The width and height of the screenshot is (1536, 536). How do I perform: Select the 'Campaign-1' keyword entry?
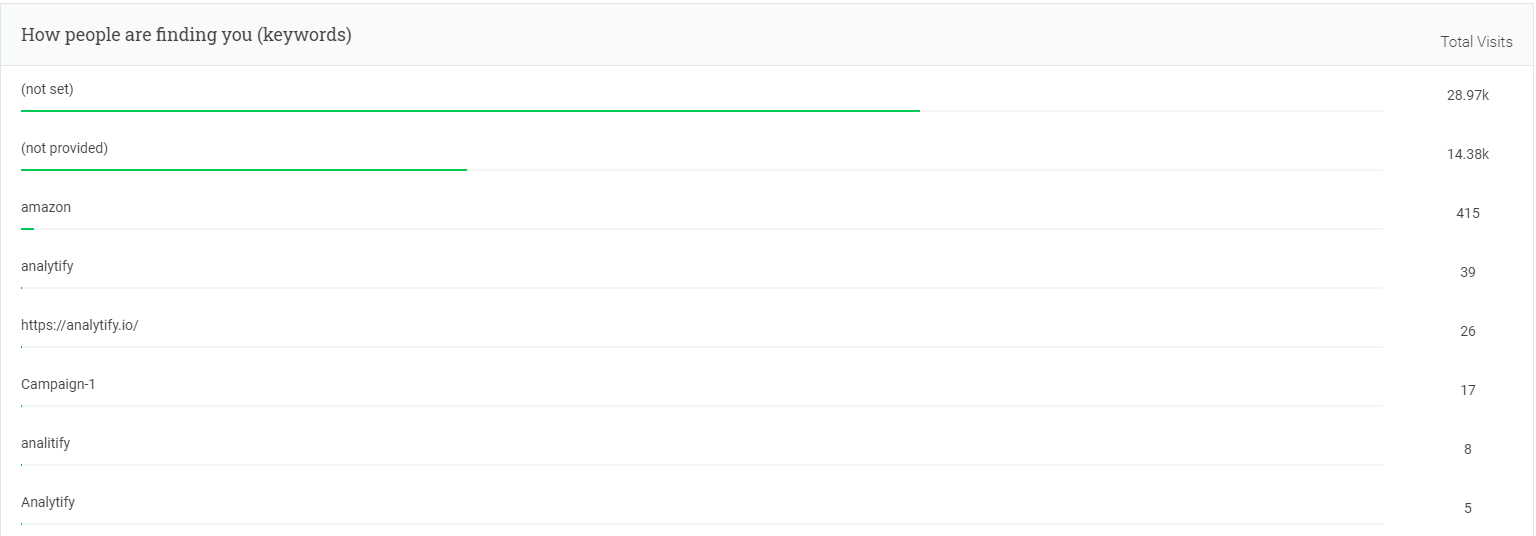coord(58,384)
